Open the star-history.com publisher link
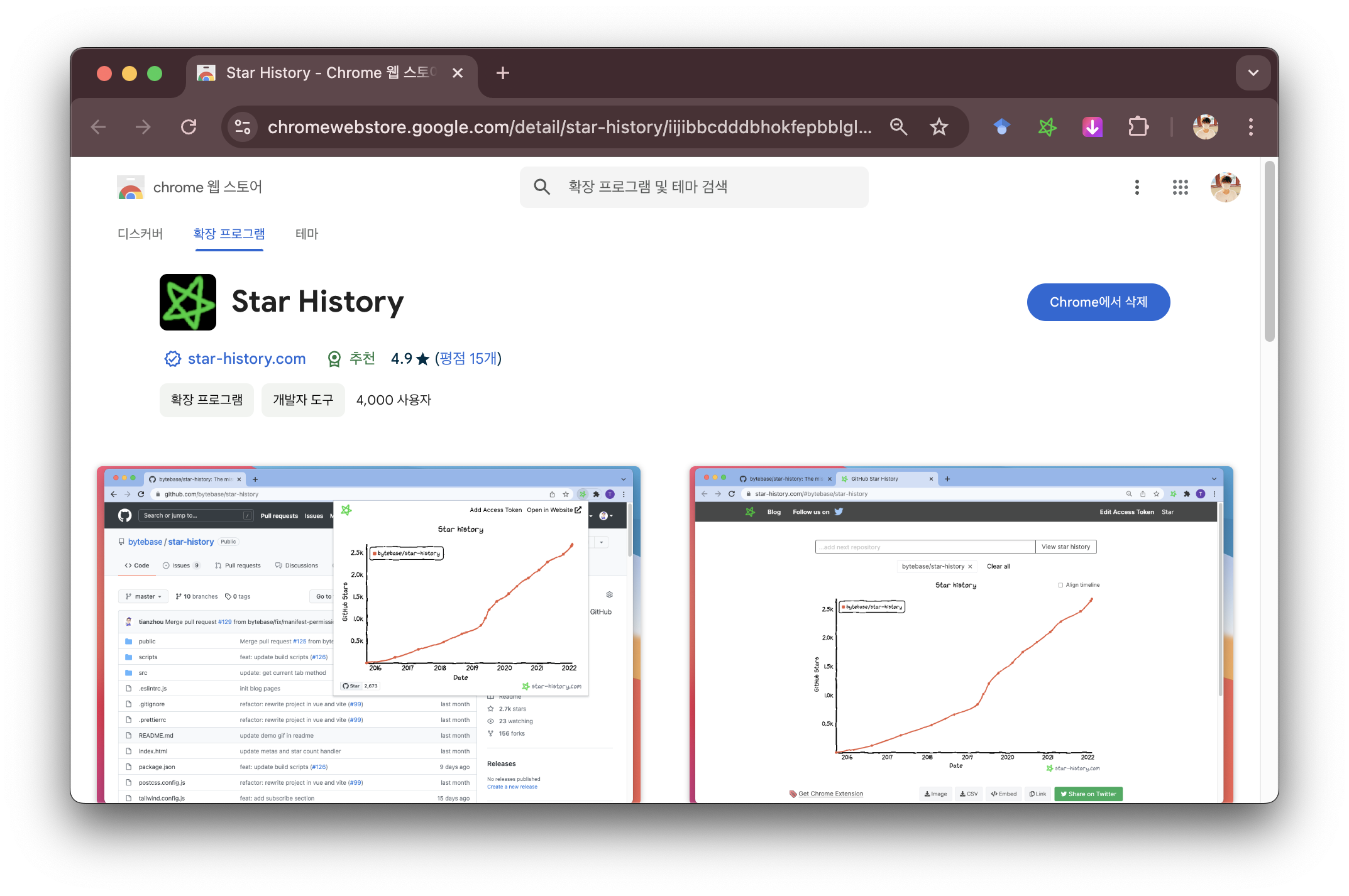Viewport: 1349px width, 896px height. click(246, 359)
